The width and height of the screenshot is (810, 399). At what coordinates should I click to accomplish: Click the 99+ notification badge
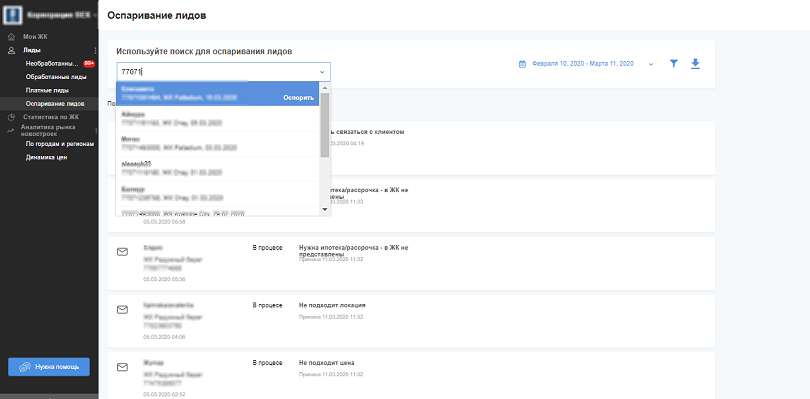point(89,64)
